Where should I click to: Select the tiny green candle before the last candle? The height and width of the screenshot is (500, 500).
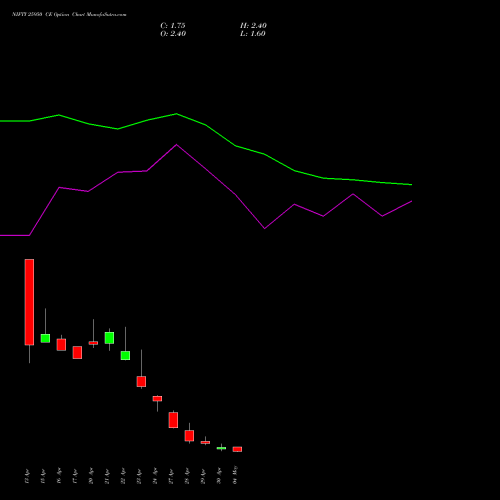pyautogui.click(x=221, y=448)
